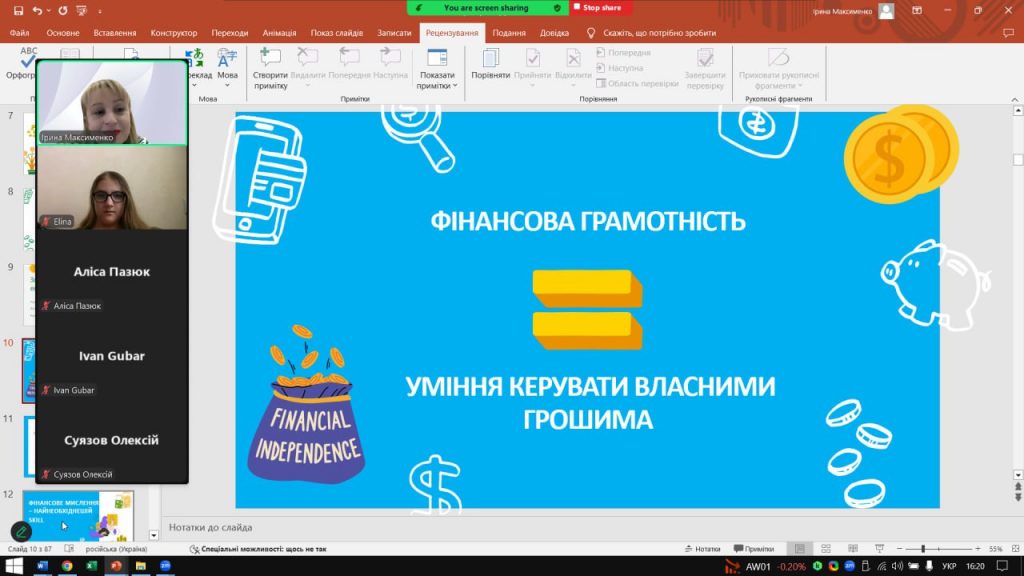Click the Chrome icon in the taskbar
Viewport: 1024px width, 576px height.
67,566
